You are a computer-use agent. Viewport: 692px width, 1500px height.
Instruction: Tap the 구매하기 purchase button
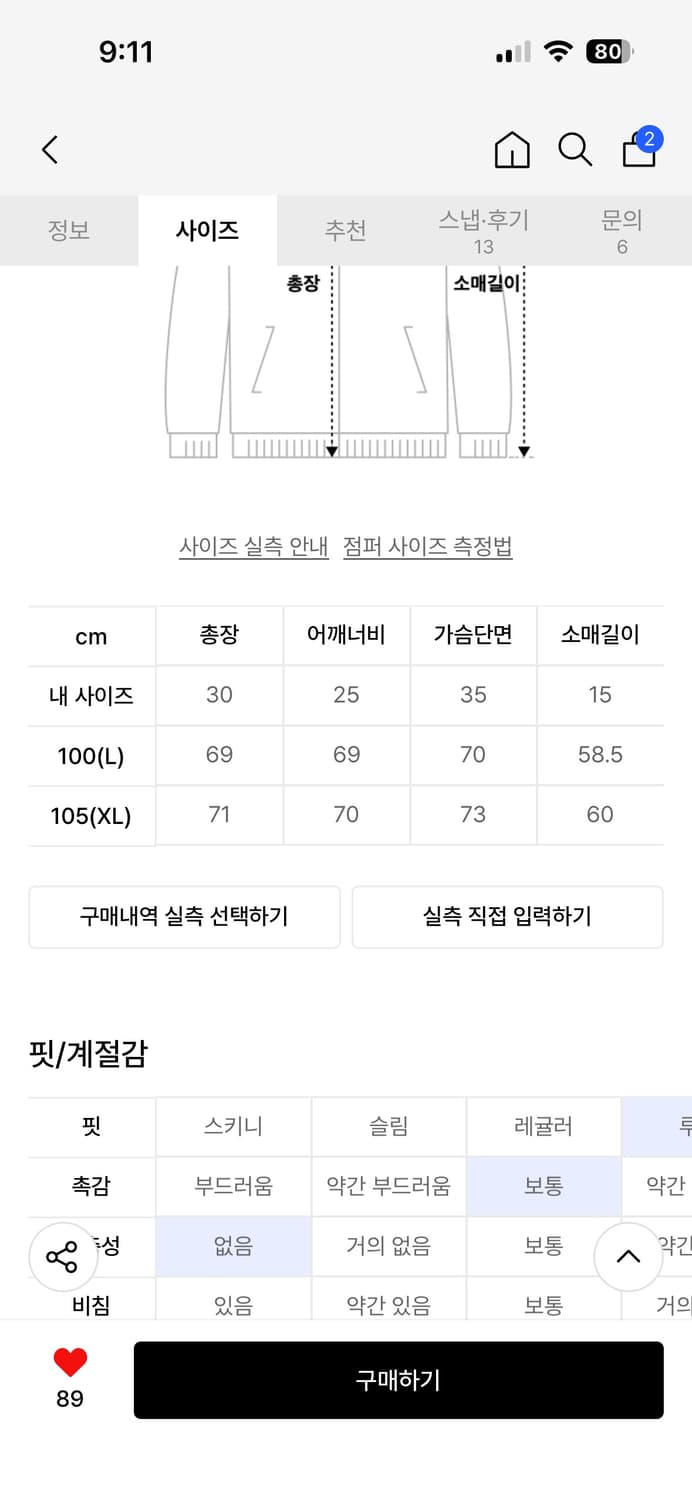click(398, 1380)
